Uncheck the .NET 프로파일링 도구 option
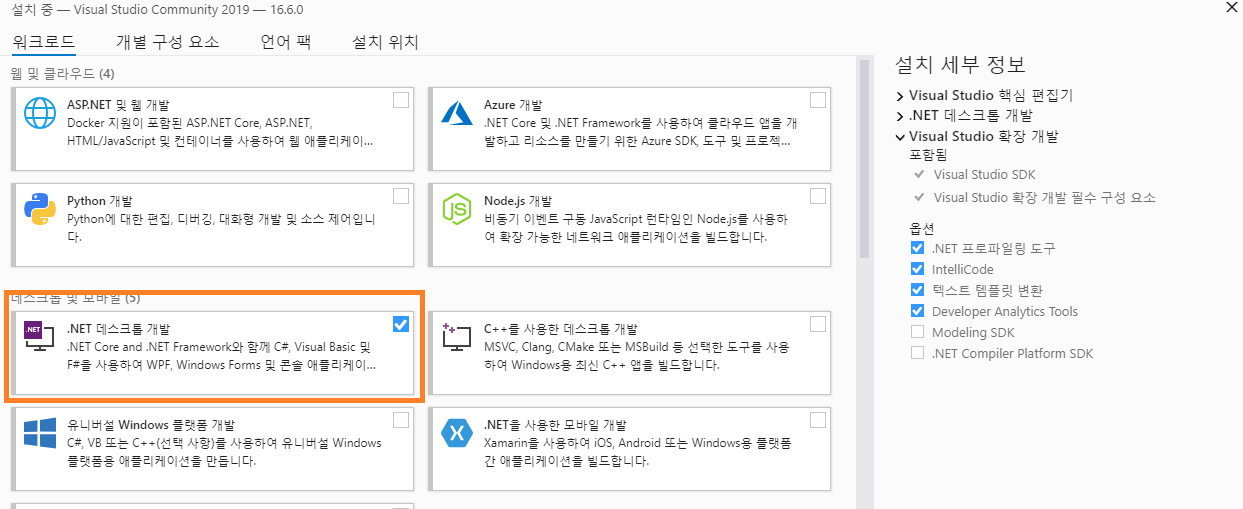 [918, 248]
